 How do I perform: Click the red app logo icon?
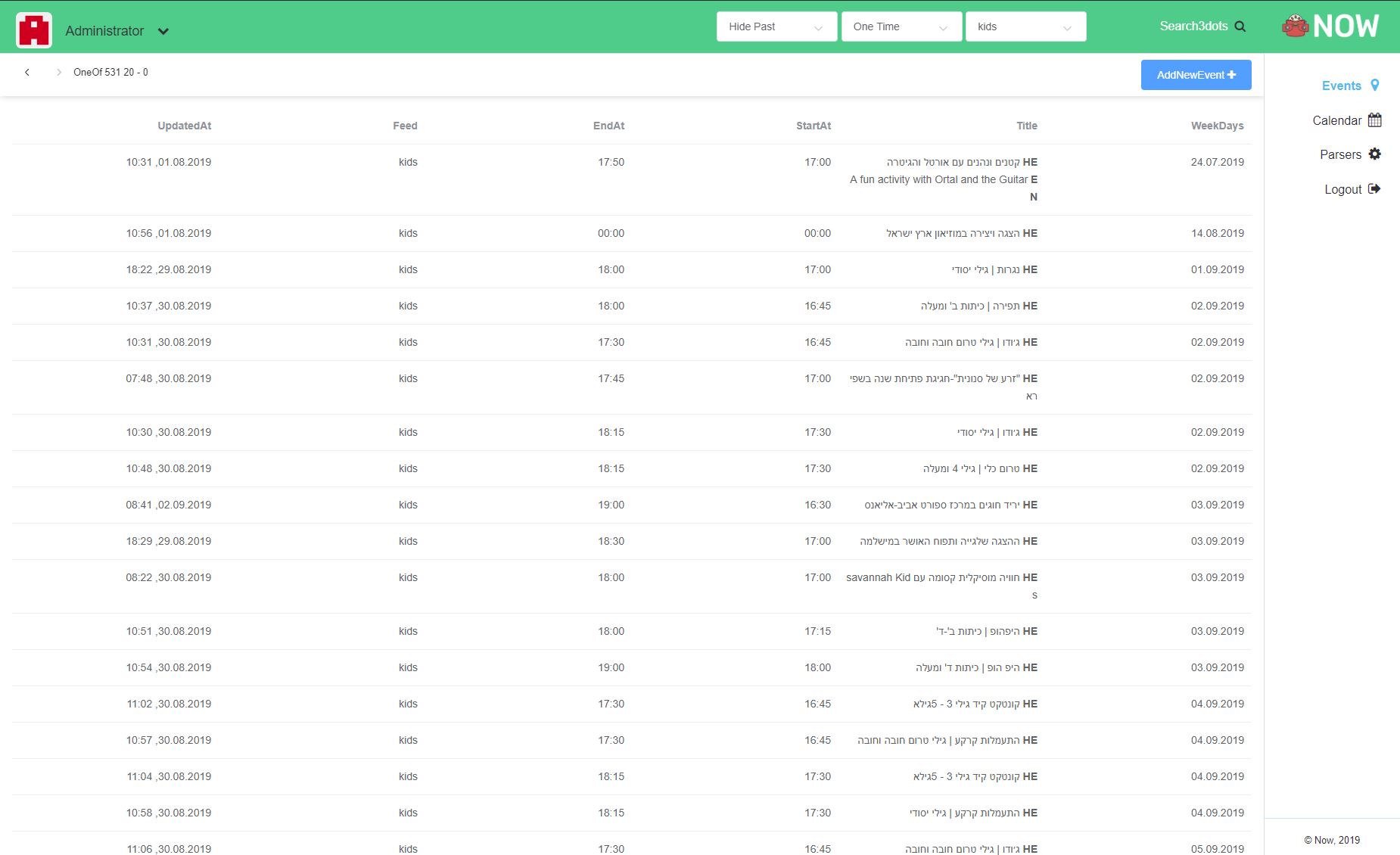click(x=34, y=30)
